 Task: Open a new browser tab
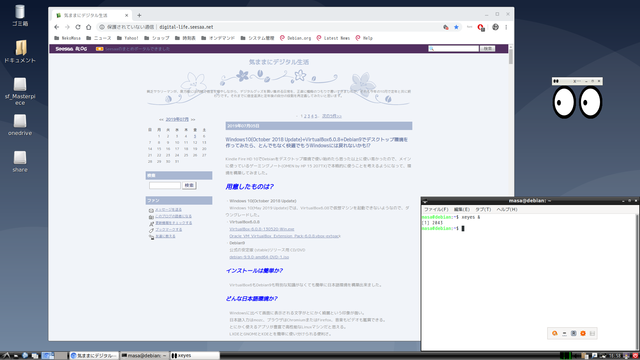tap(139, 16)
